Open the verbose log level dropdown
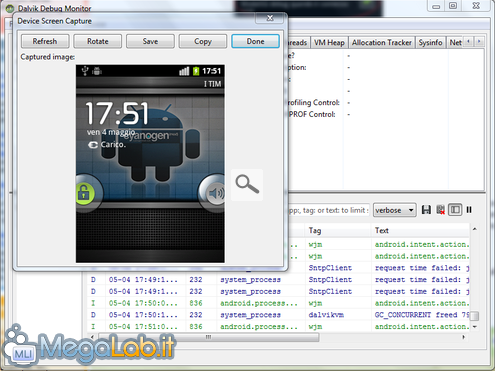495x371 pixels. point(394,210)
